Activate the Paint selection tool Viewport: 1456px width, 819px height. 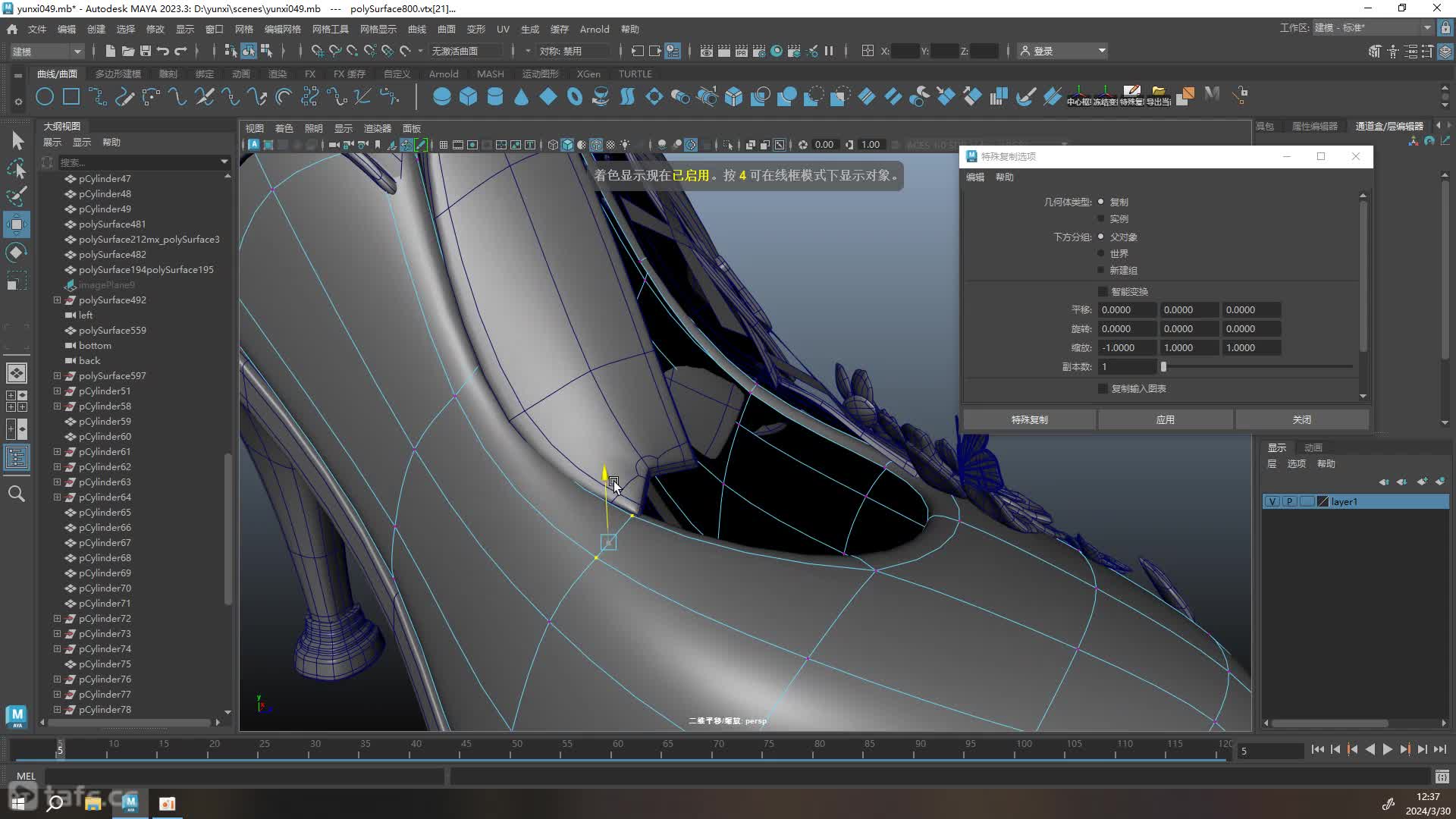[x=17, y=196]
